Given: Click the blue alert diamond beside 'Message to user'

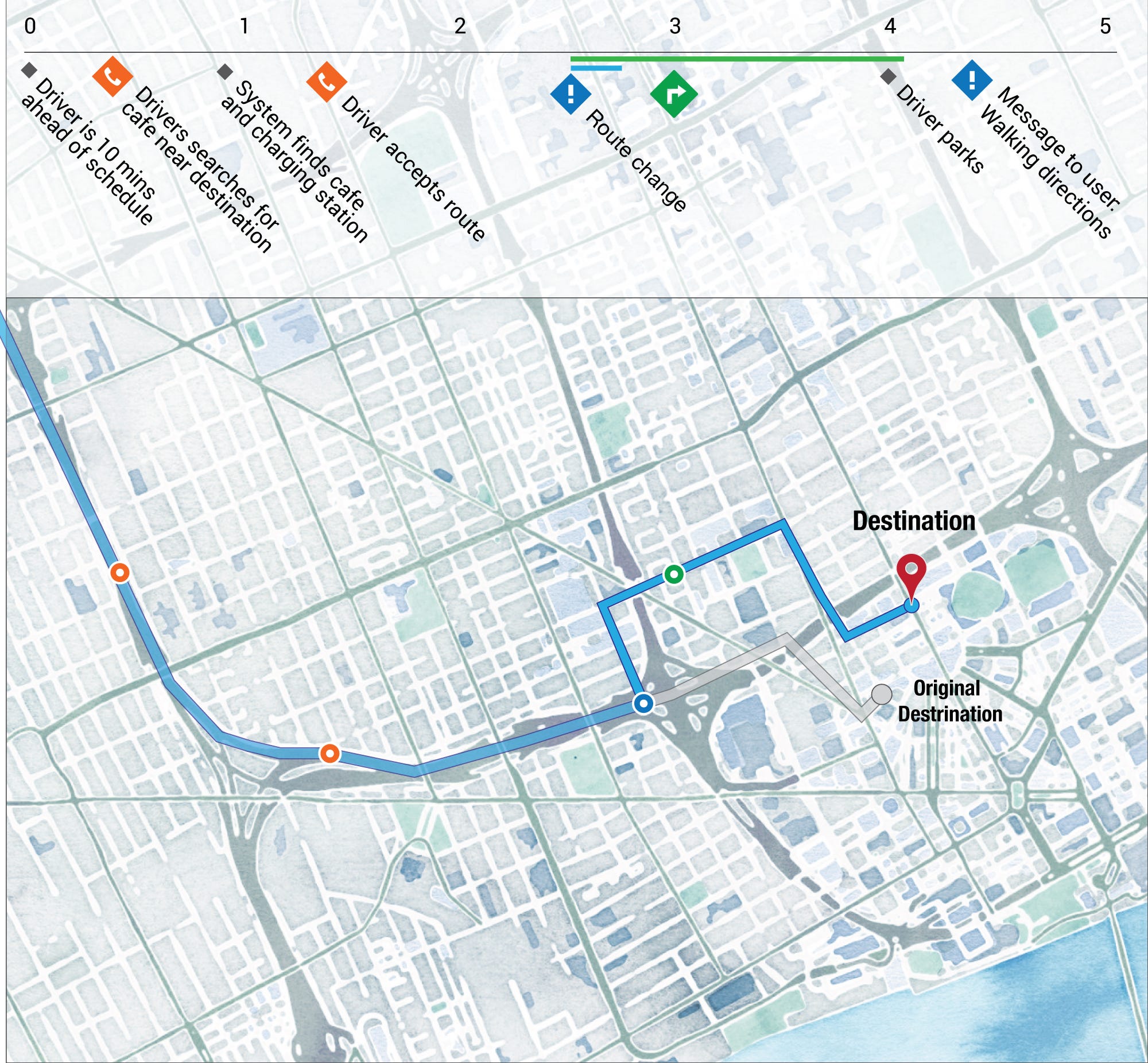Looking at the screenshot, I should click(x=972, y=80).
